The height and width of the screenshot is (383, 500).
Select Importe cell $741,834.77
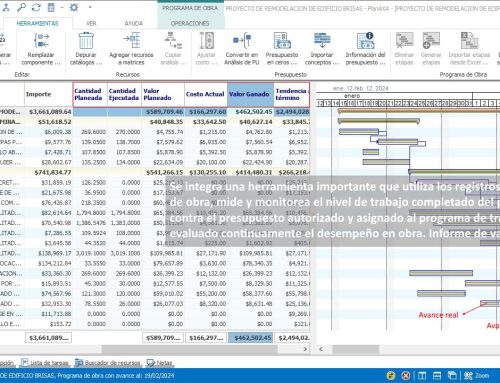point(49,172)
